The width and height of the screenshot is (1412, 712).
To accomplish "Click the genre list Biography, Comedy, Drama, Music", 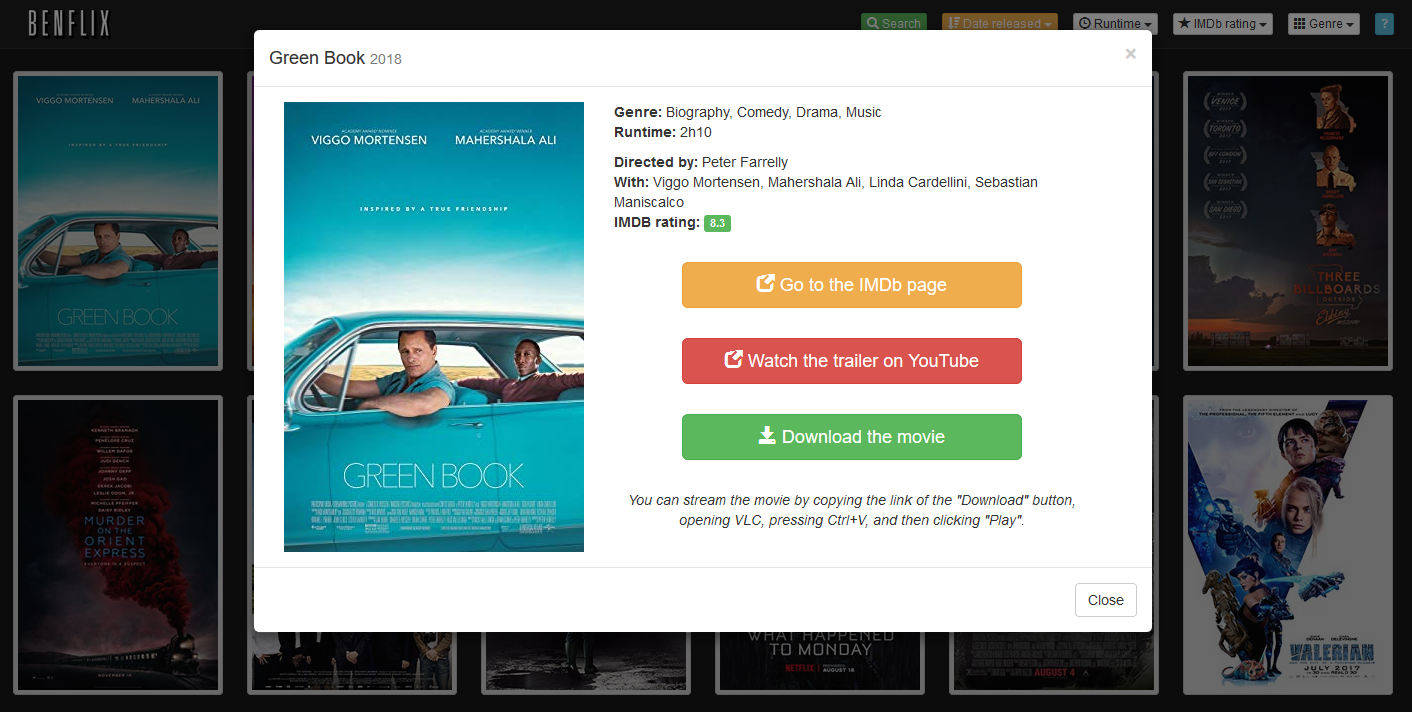I will click(773, 112).
